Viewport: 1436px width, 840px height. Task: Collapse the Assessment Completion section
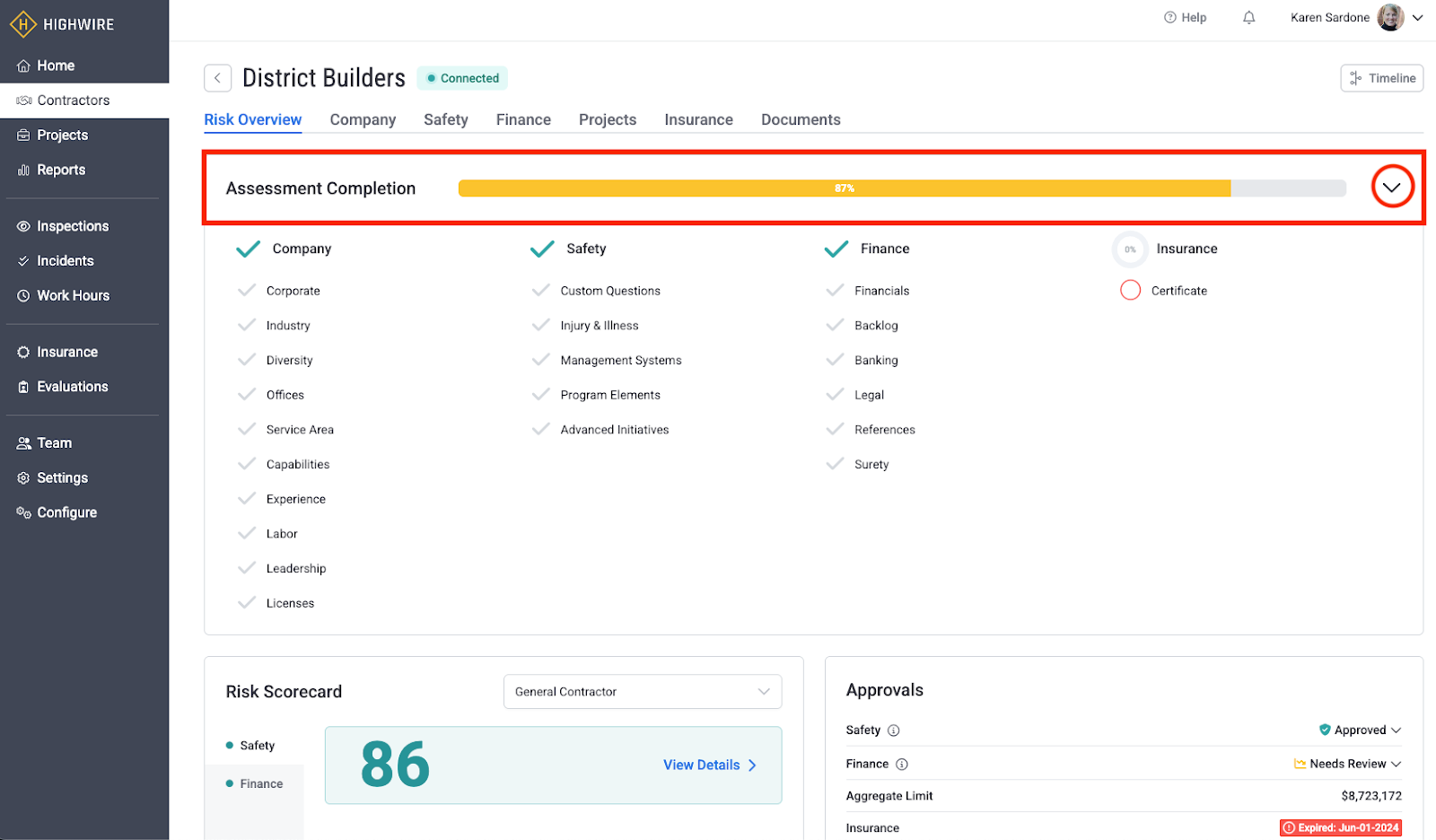click(1392, 188)
